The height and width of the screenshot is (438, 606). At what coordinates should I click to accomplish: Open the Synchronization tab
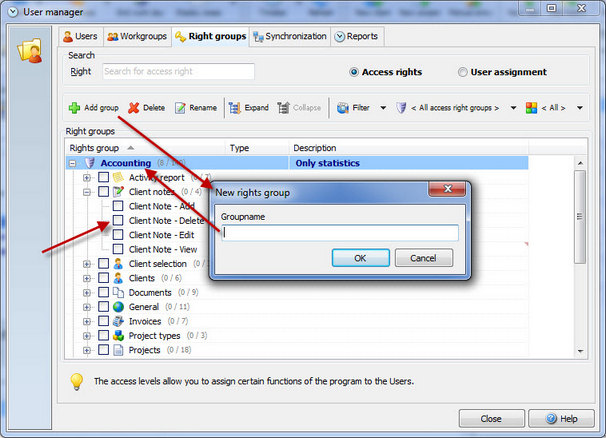pyautogui.click(x=290, y=36)
